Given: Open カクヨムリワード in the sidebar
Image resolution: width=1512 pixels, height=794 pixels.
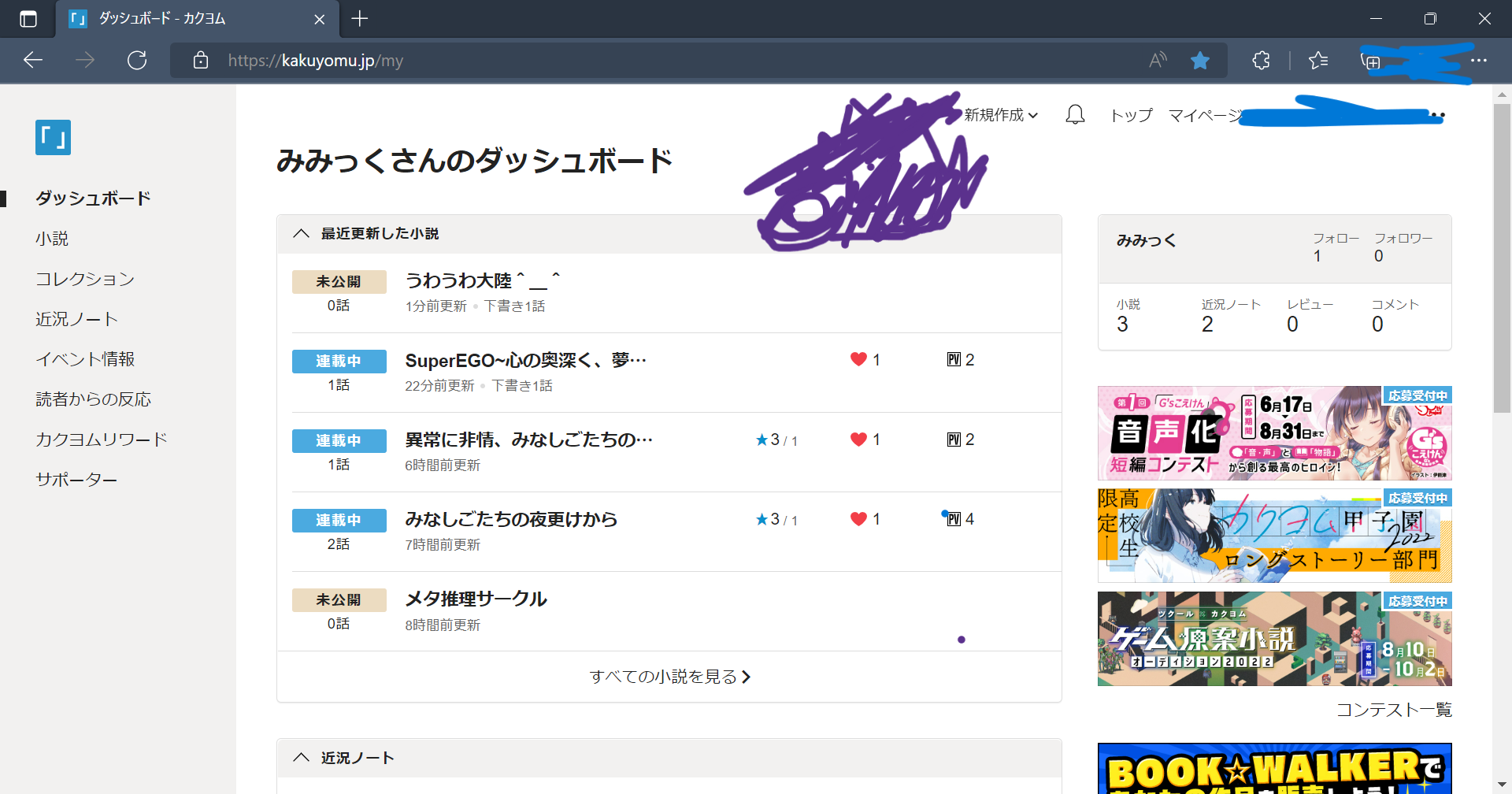Looking at the screenshot, I should point(101,440).
